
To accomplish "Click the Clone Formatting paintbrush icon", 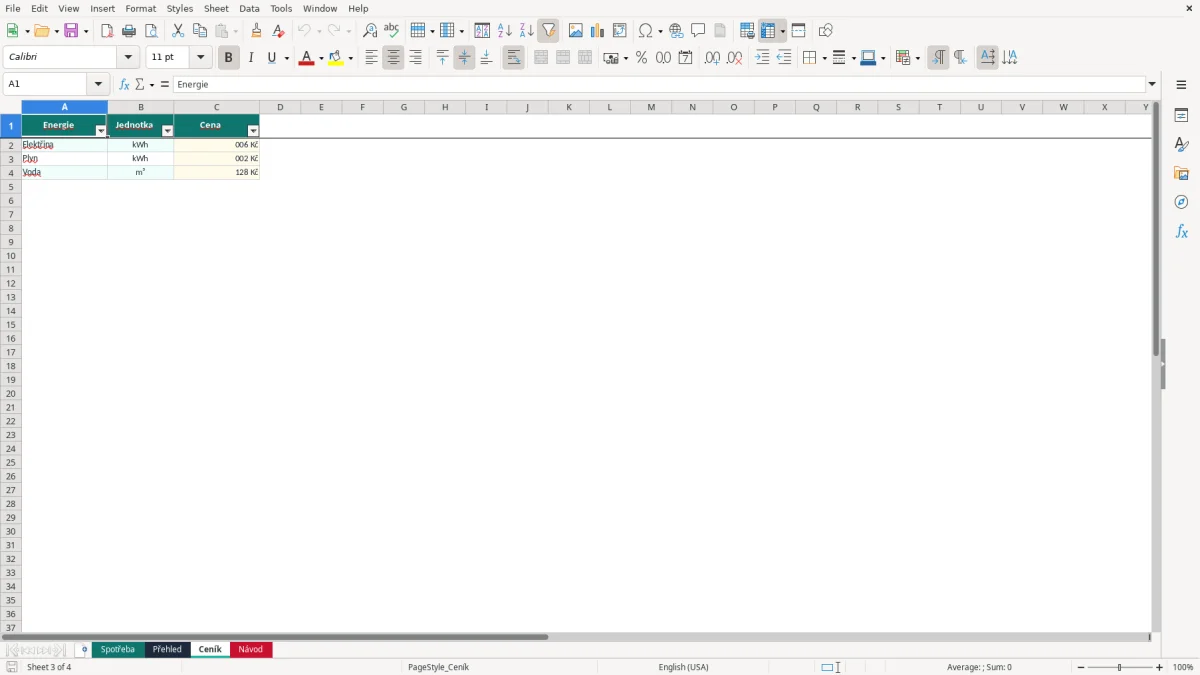I will coord(256,31).
